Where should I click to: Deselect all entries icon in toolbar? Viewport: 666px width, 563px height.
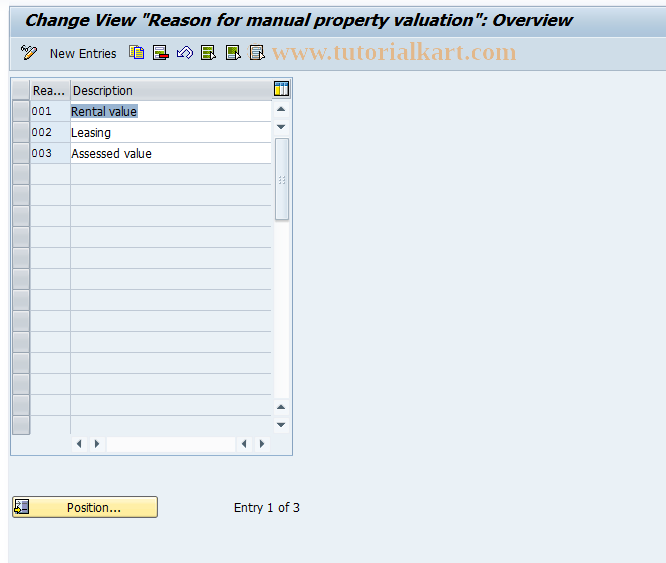(x=257, y=53)
